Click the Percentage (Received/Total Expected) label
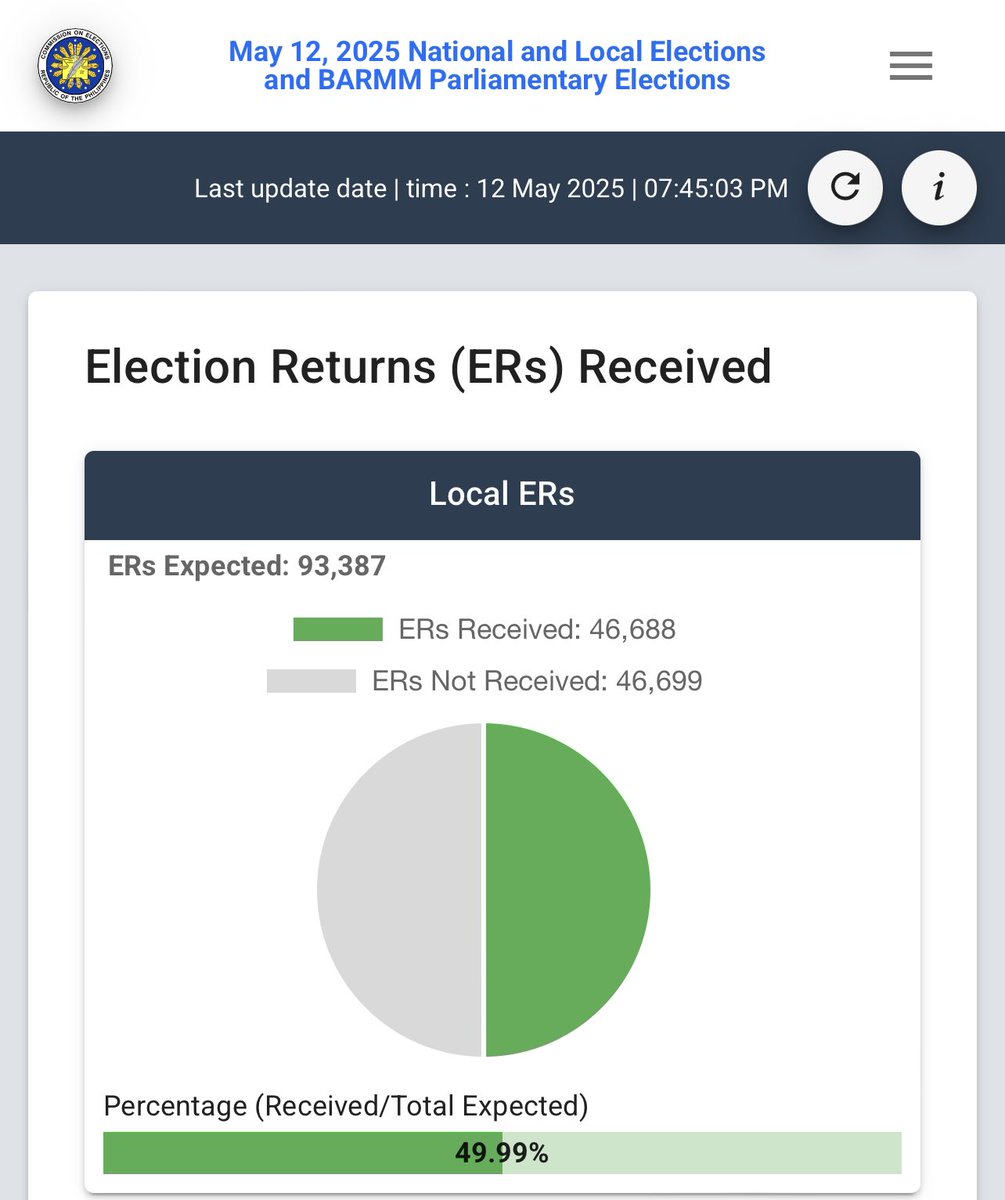Viewport: 1005px width, 1200px height. (x=346, y=1106)
